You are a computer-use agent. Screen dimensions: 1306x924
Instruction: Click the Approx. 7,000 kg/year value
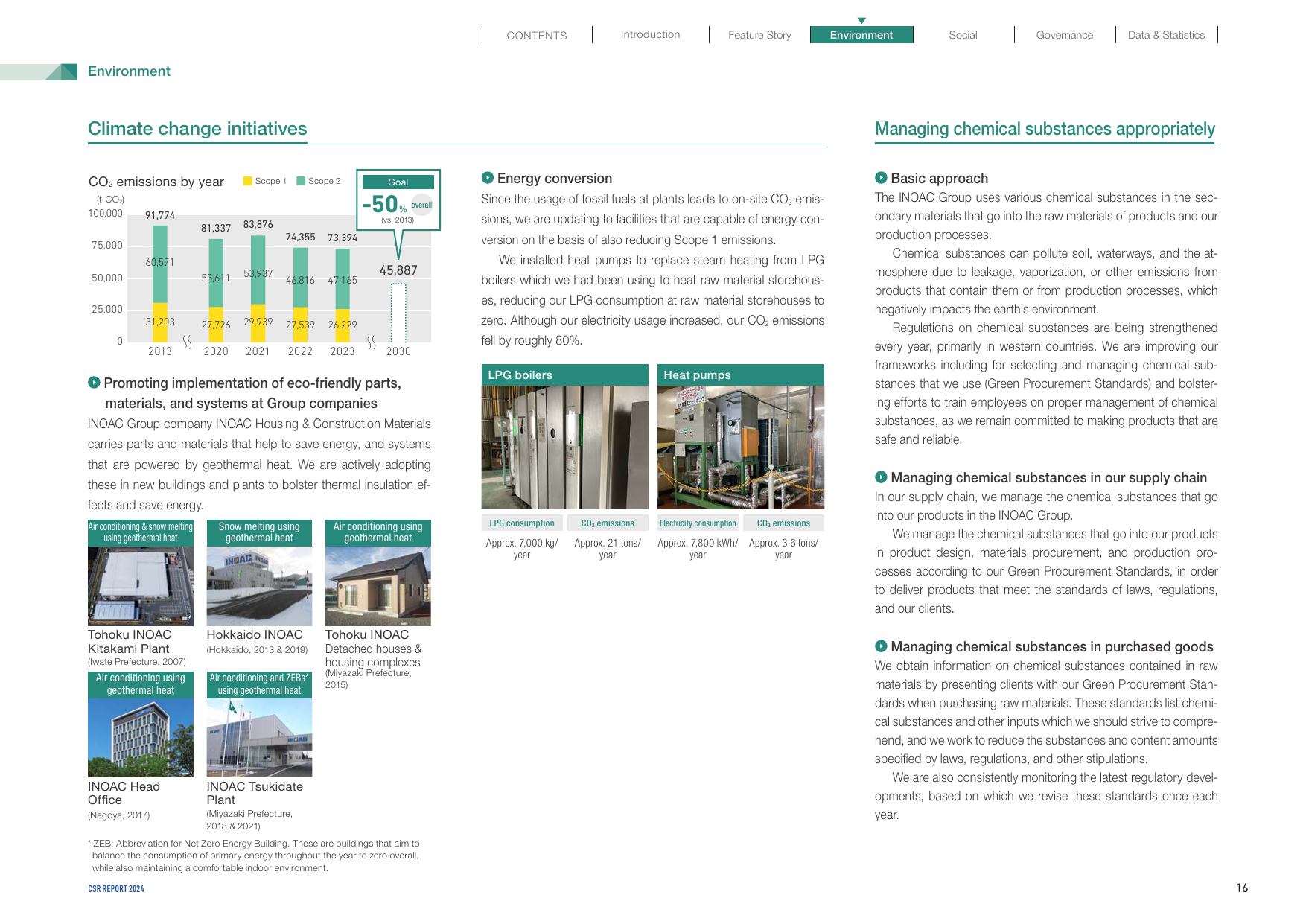coord(522,549)
